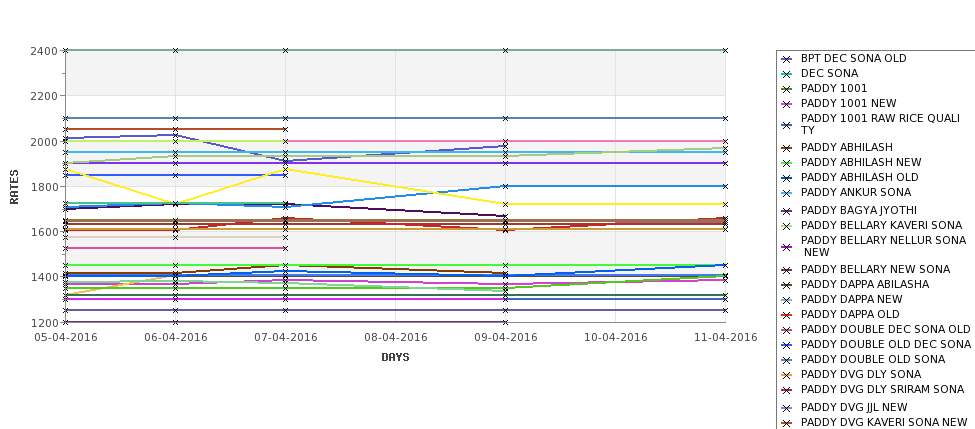The height and width of the screenshot is (429, 975).
Task: Click the DEC SONA legend marker
Action: [787, 74]
